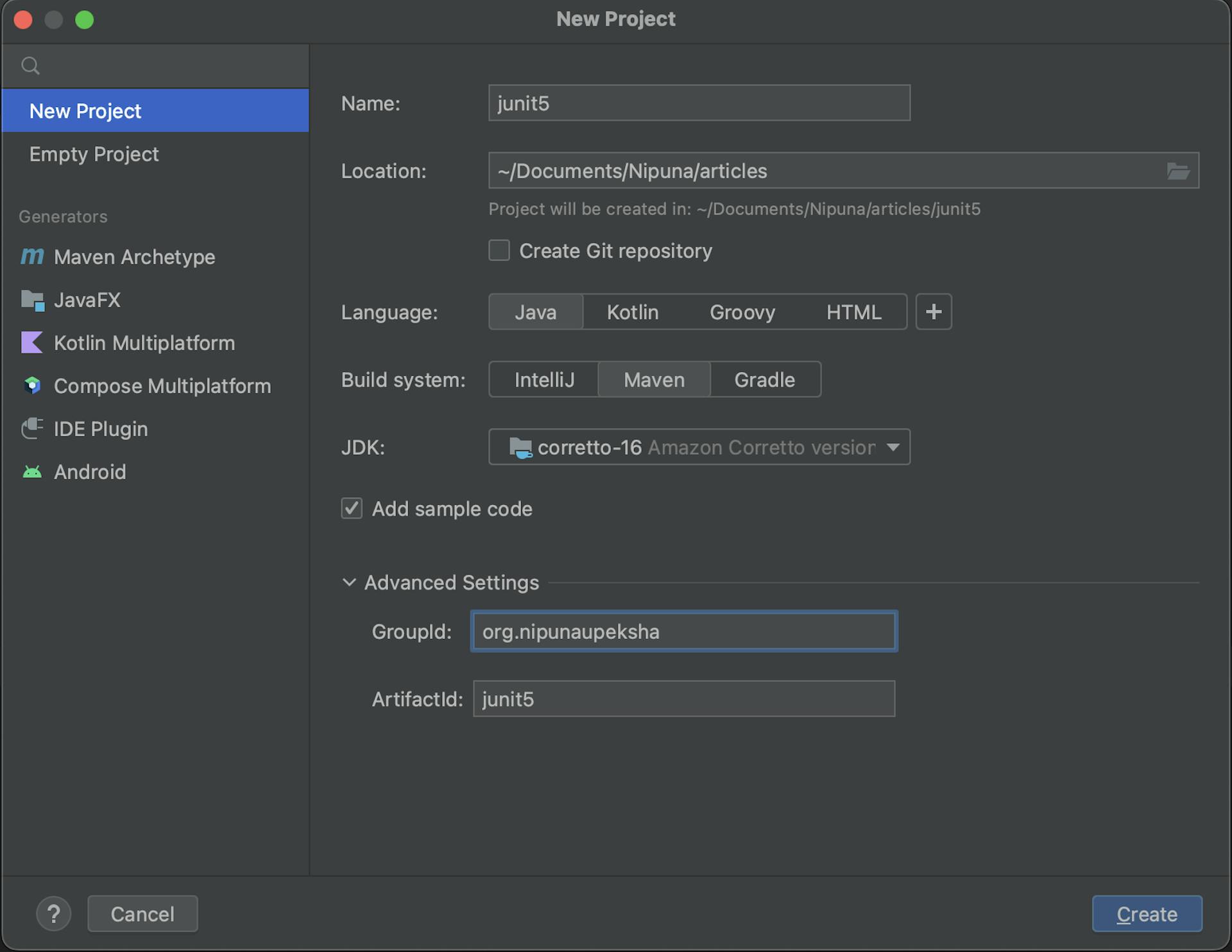Cancel the new project dialog

point(142,914)
